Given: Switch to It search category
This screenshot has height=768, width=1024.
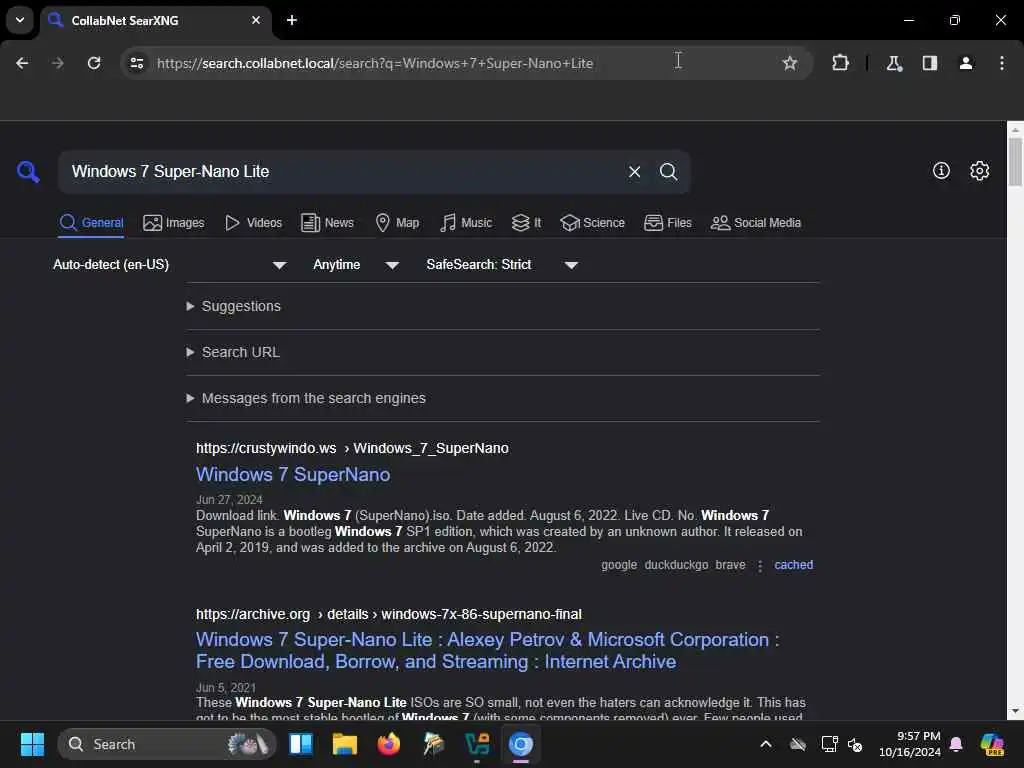Looking at the screenshot, I should click(x=526, y=223).
